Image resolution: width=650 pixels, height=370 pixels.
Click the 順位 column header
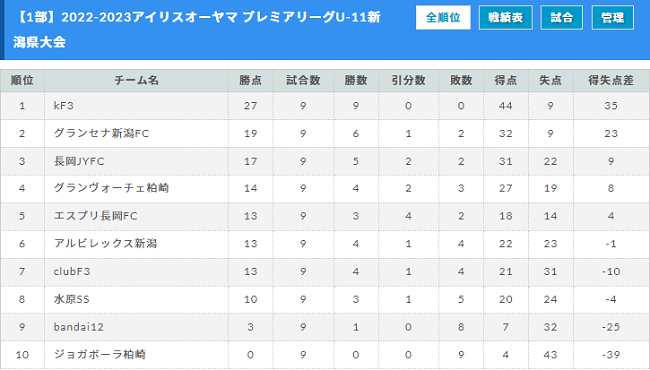click(x=22, y=80)
